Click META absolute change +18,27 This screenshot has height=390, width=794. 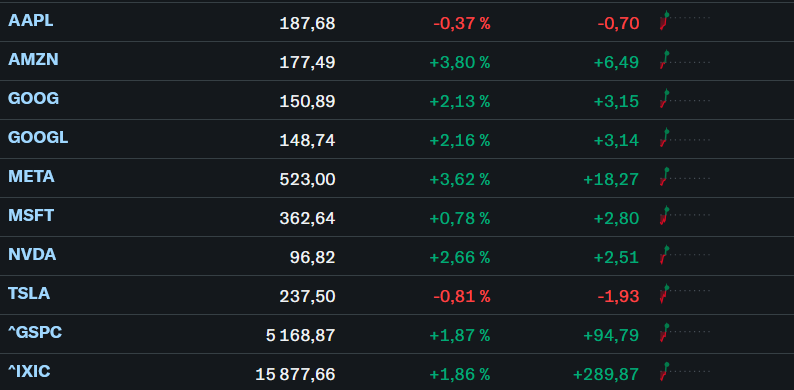pyautogui.click(x=611, y=179)
